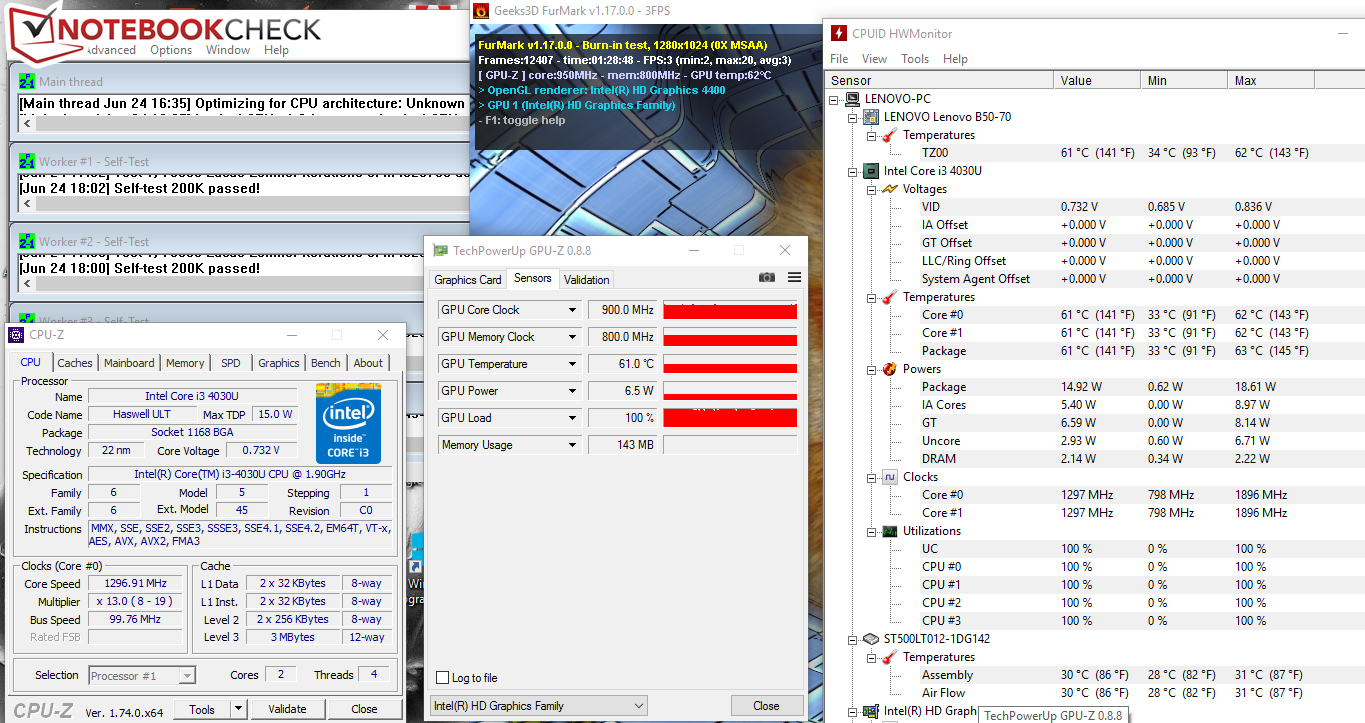
Task: Click the thermometer icon under ST500LT012 drive
Action: point(889,657)
